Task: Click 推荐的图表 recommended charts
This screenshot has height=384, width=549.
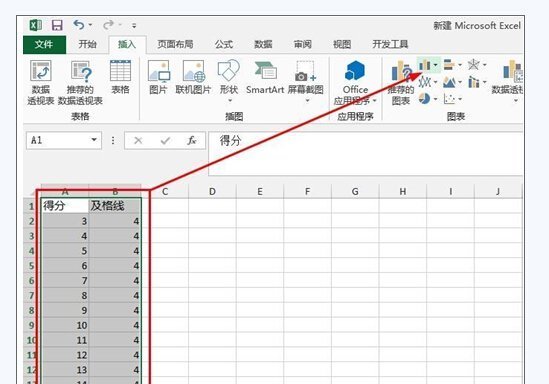Action: (401, 83)
